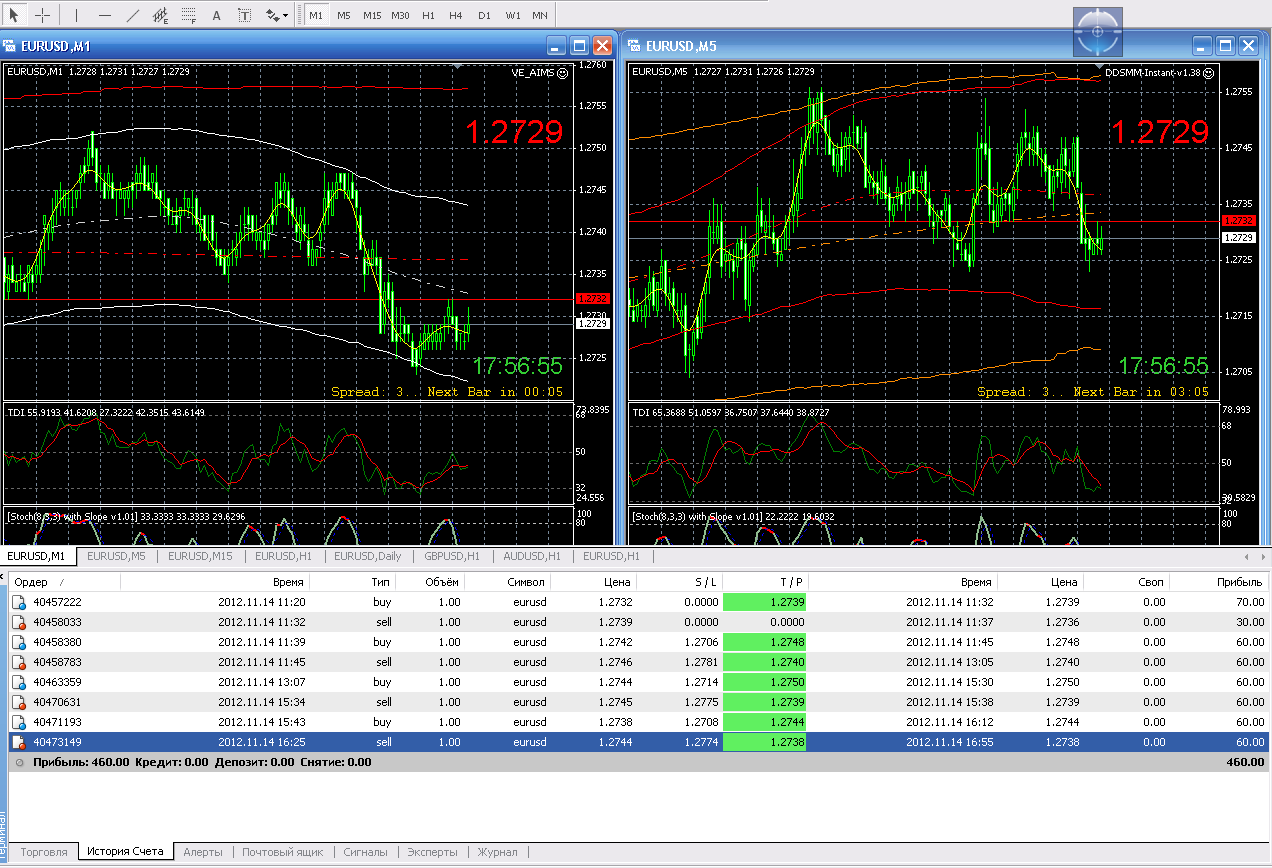
Task: Pick the horizontal line drawing tool
Action: pos(105,15)
